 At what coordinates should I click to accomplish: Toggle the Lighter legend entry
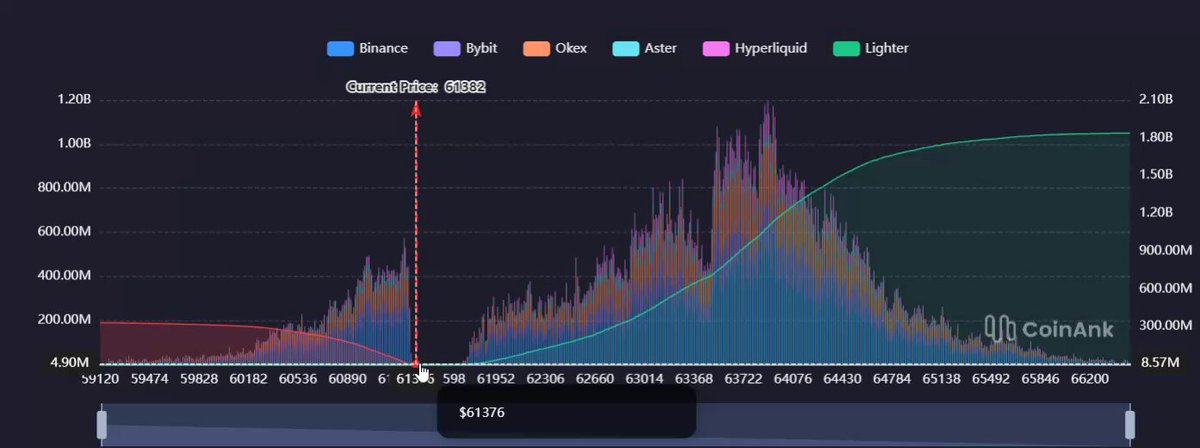click(871, 48)
